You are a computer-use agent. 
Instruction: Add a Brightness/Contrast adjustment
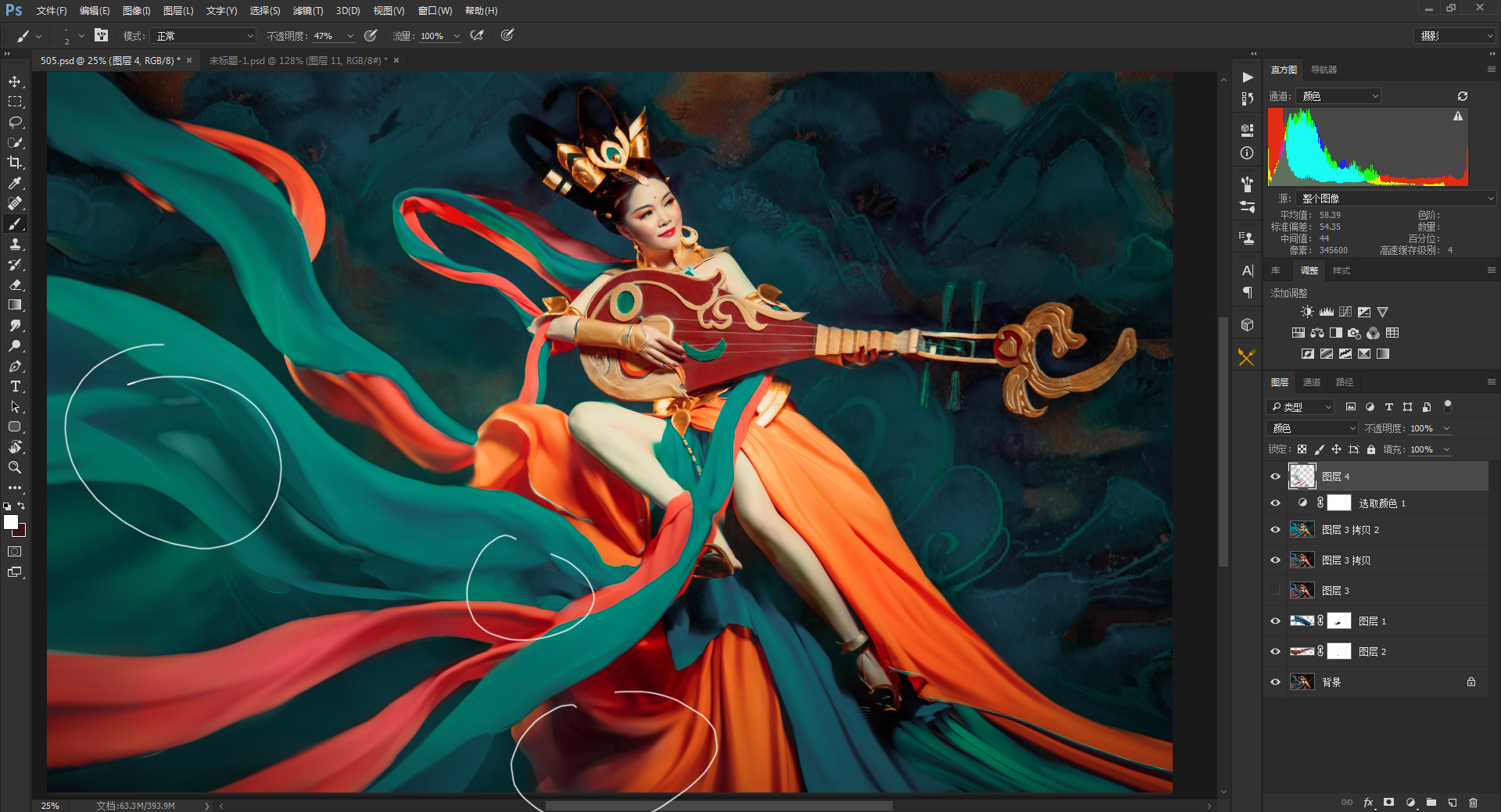1307,312
